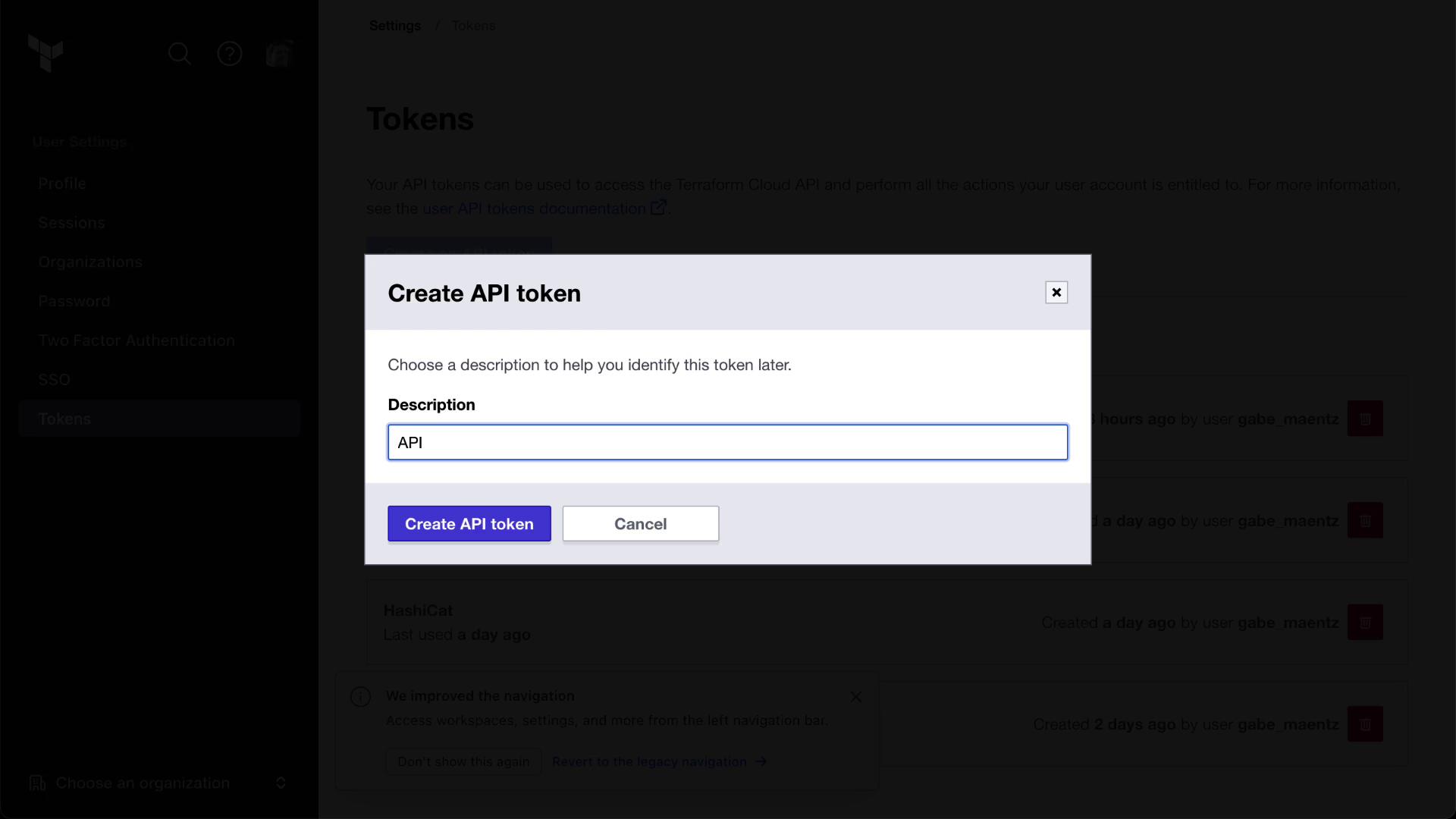Screen dimensions: 1456x819
Task: Open the user avatar menu
Action: tap(279, 54)
